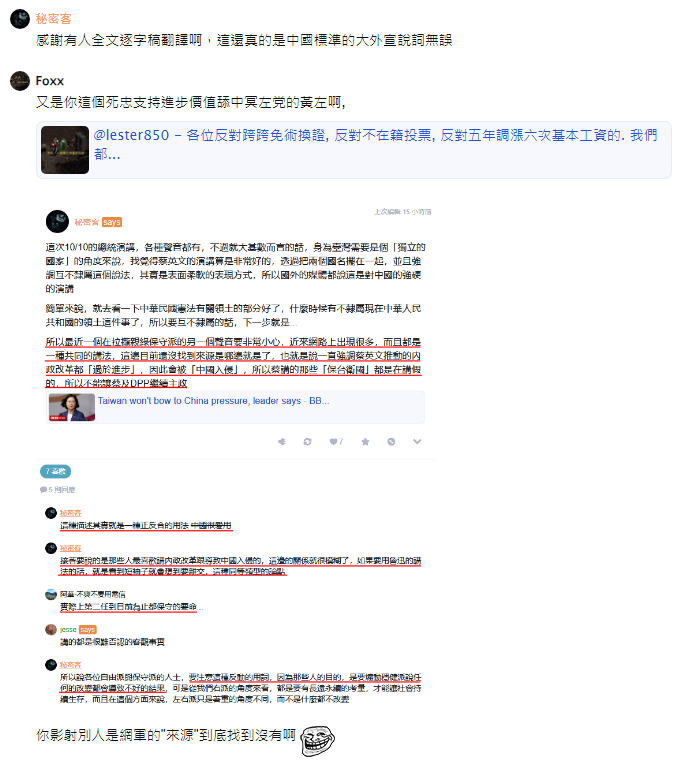Open jesse's avatar in the replies

51,629
